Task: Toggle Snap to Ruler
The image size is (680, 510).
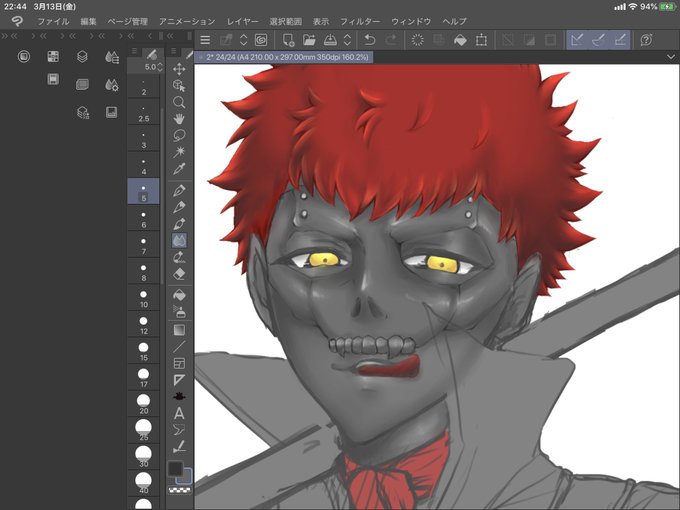Action: tap(577, 40)
